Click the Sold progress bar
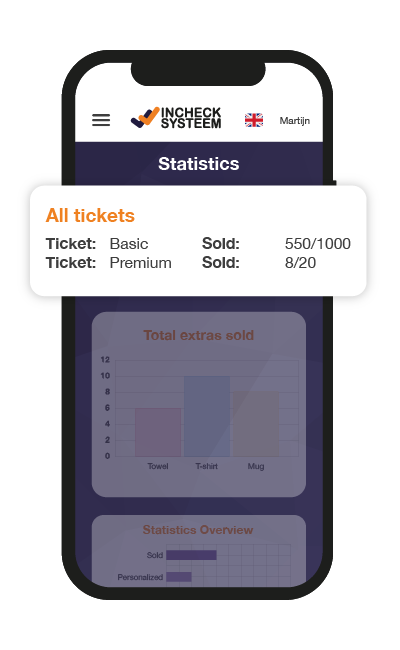The image size is (400, 650). point(192,555)
